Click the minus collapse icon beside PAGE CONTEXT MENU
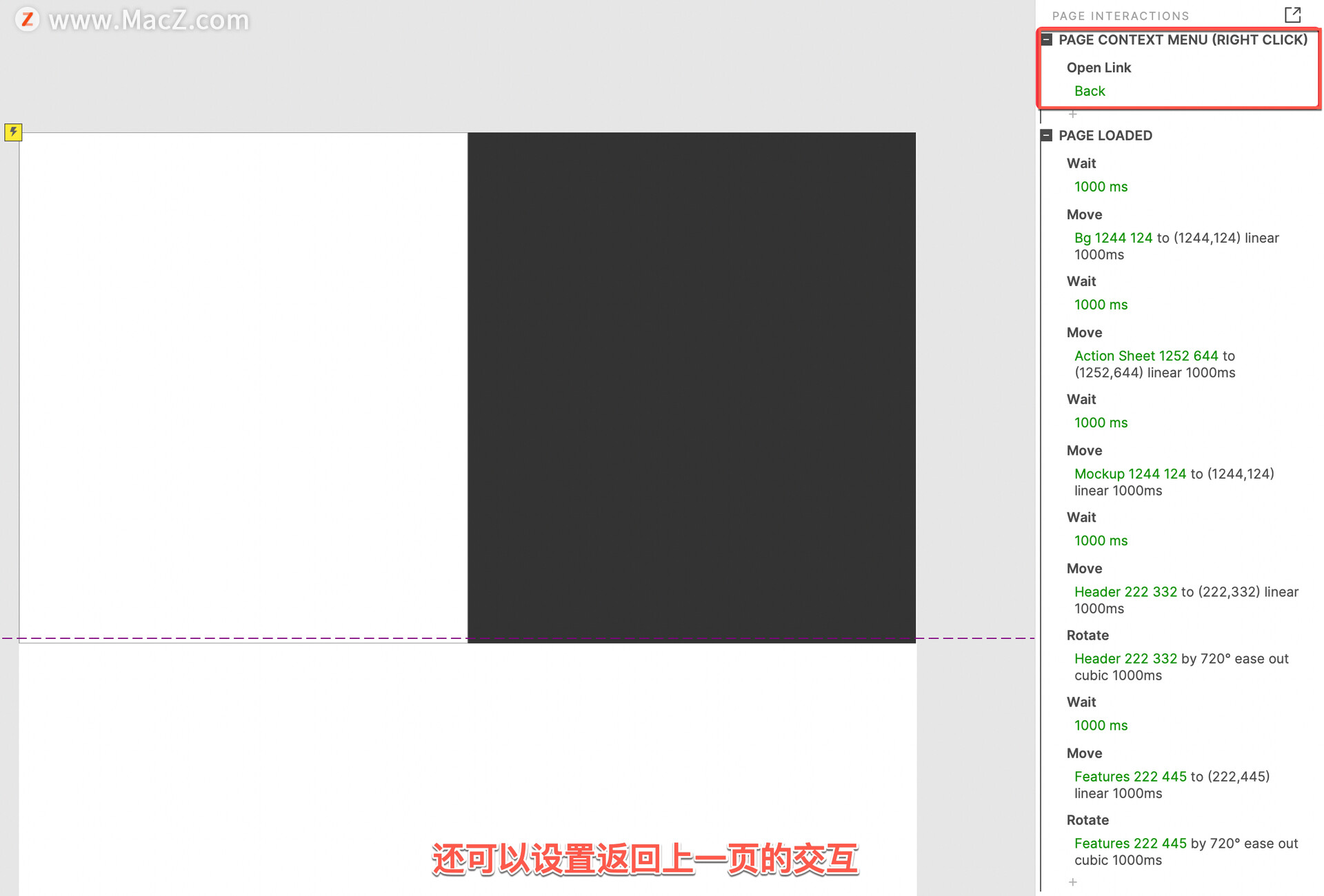 click(x=1048, y=40)
